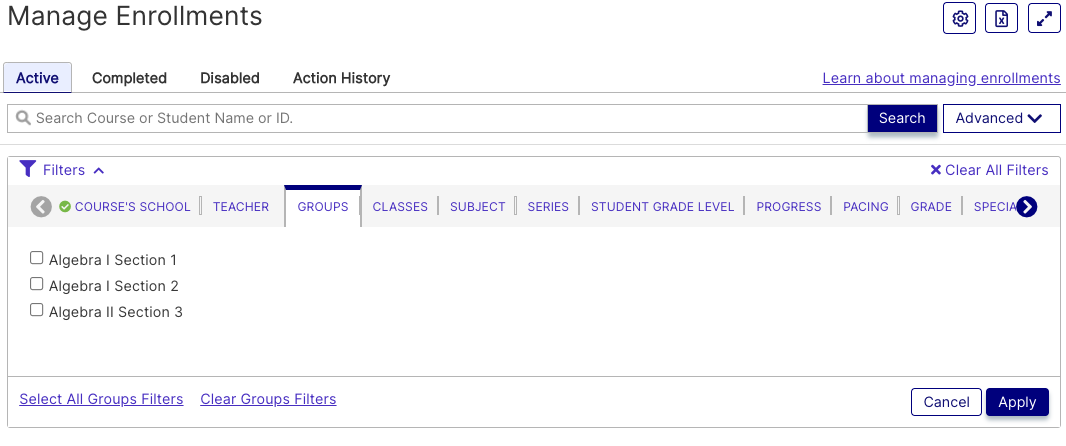Open the Action History tab
Screen dimensions: 1066x446
[x=341, y=78]
